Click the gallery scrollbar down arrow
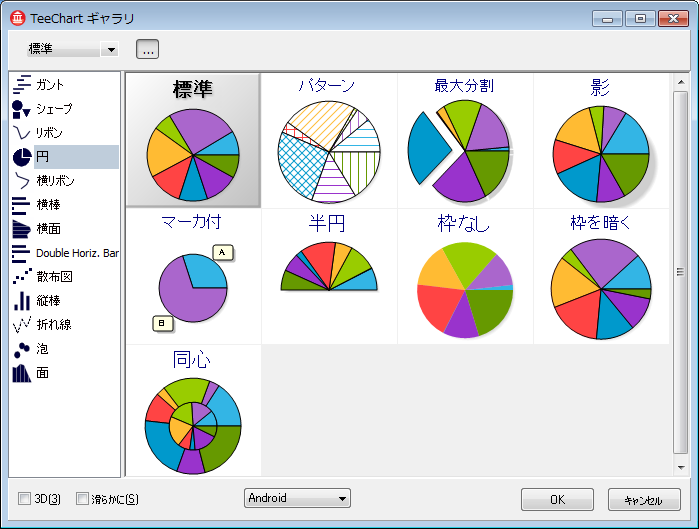Image resolution: width=699 pixels, height=529 pixels. pos(681,467)
